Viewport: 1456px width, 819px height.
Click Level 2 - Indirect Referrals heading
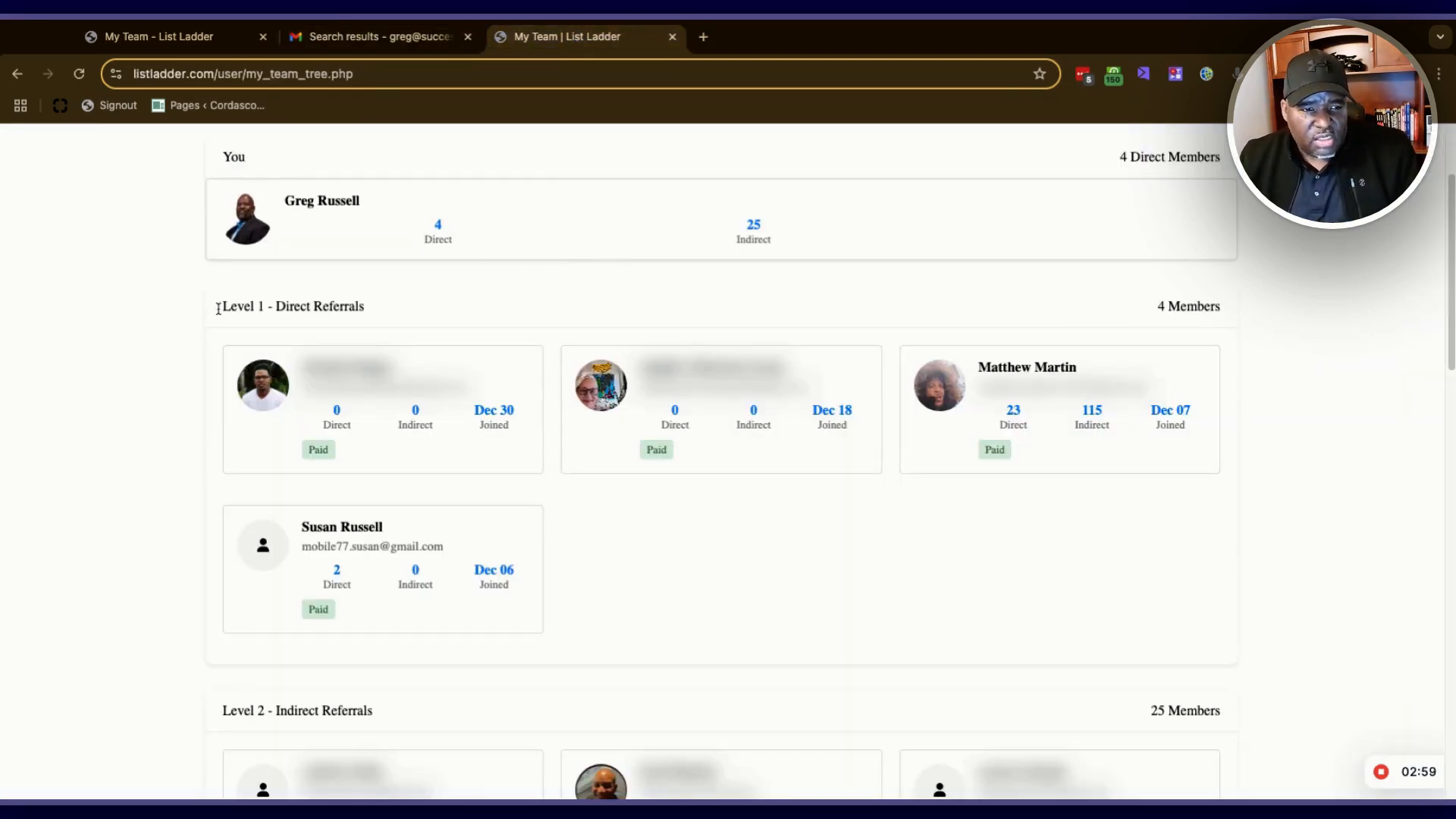pos(297,711)
